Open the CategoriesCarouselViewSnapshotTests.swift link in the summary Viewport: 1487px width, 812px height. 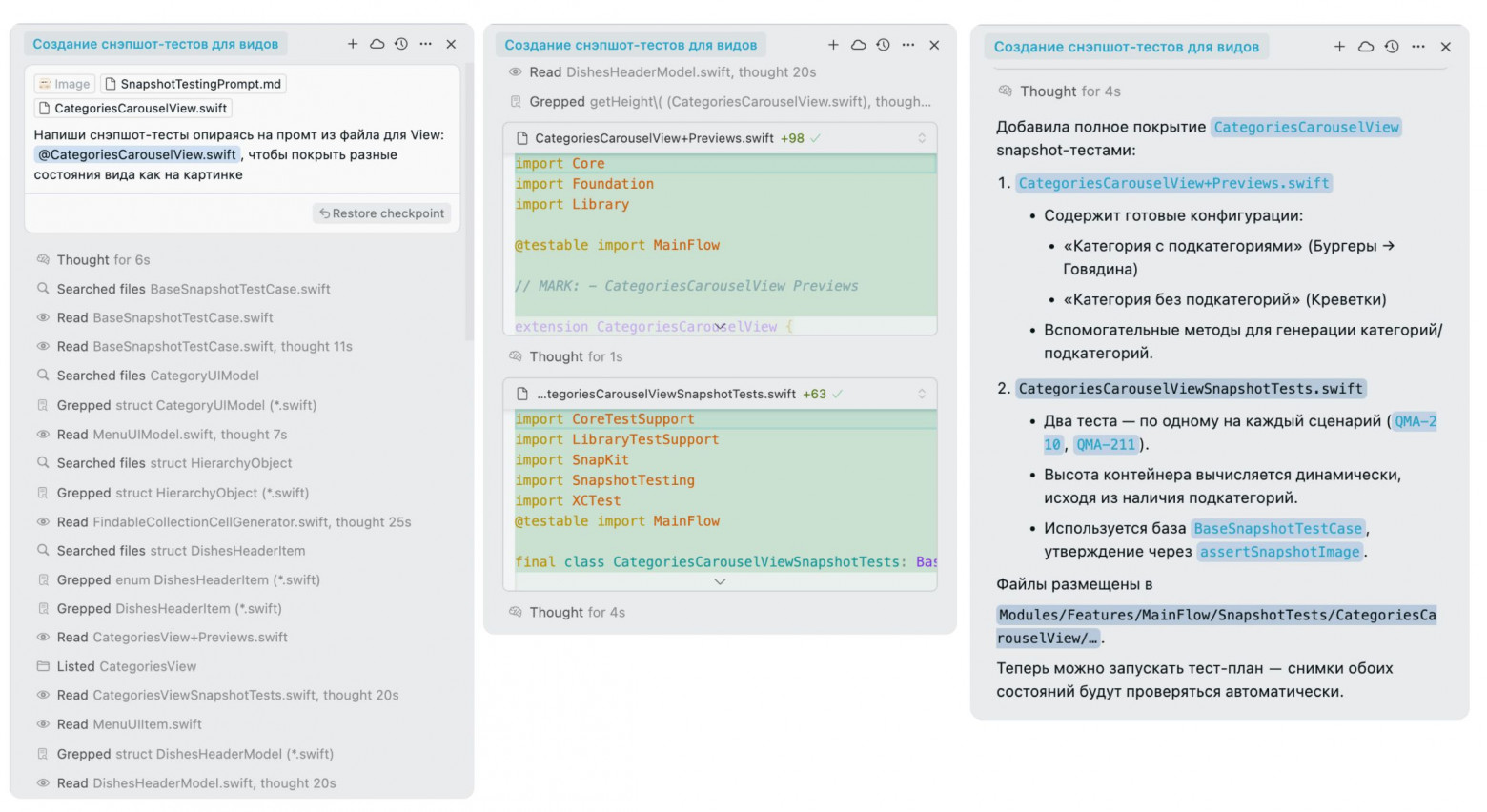coord(1191,389)
